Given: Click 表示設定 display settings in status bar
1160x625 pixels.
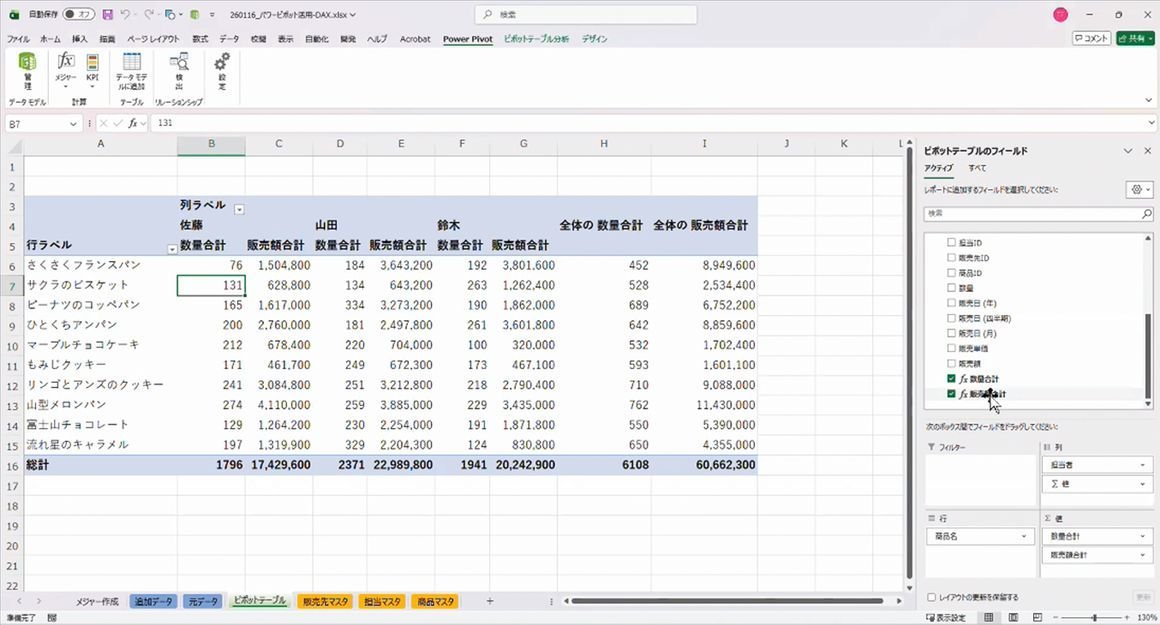Looking at the screenshot, I should [946, 617].
